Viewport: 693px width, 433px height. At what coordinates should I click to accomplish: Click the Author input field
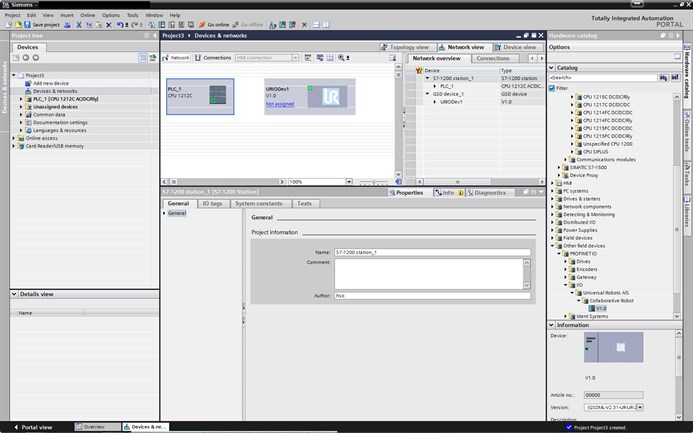tap(432, 296)
